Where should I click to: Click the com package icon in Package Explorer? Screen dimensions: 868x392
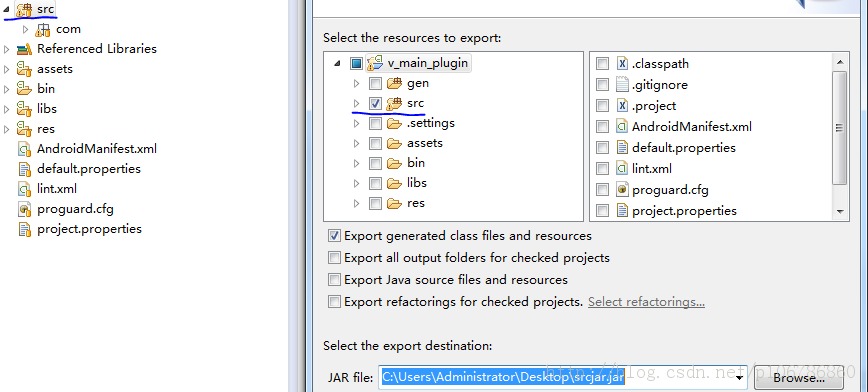click(x=43, y=29)
